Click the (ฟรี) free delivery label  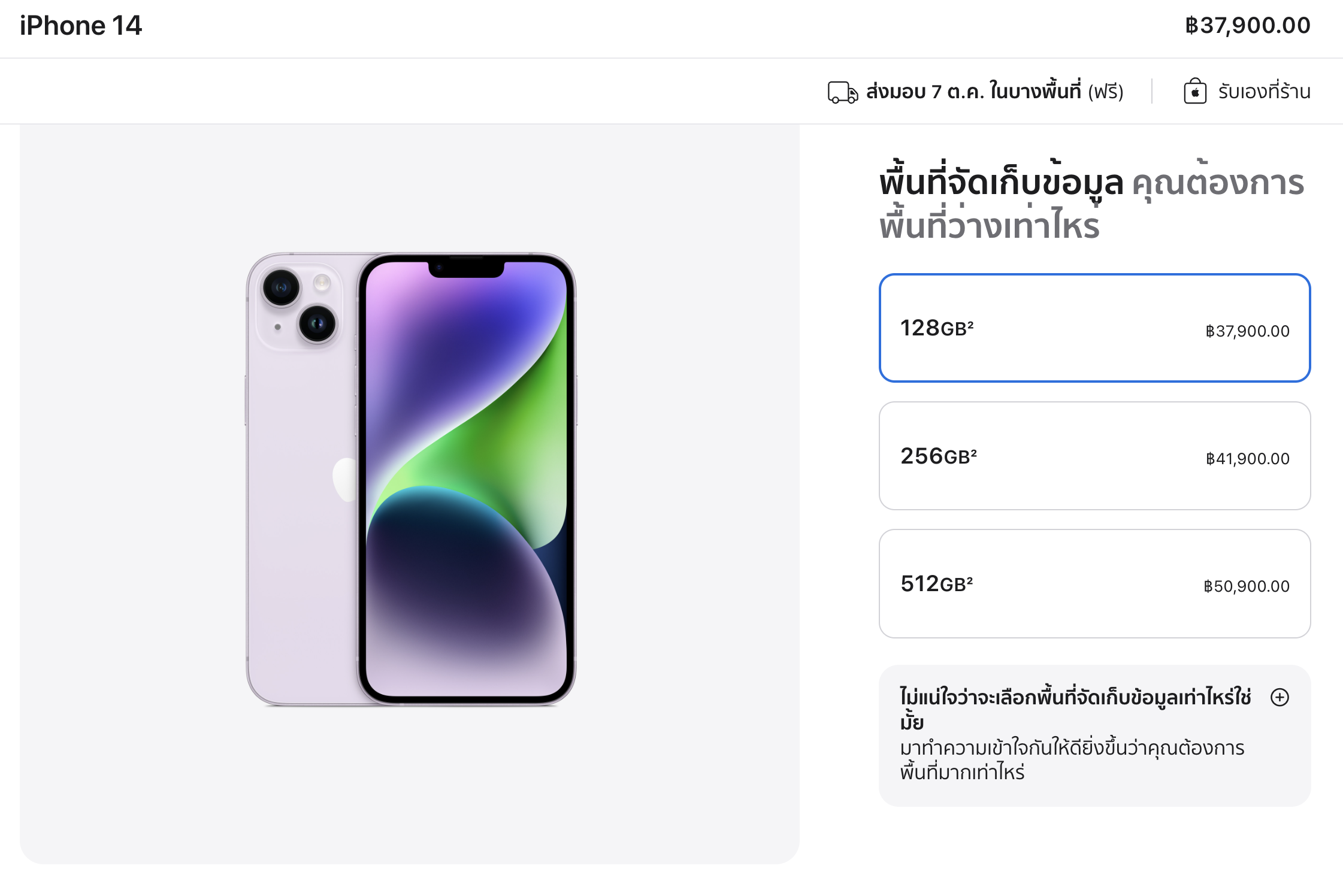1105,92
